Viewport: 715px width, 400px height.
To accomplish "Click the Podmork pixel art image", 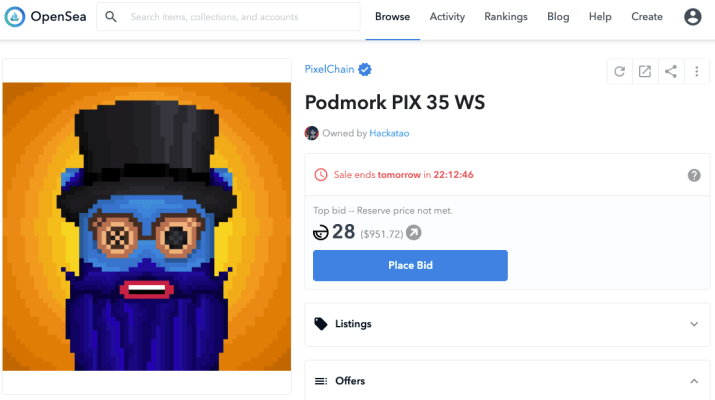I will 147,226.
